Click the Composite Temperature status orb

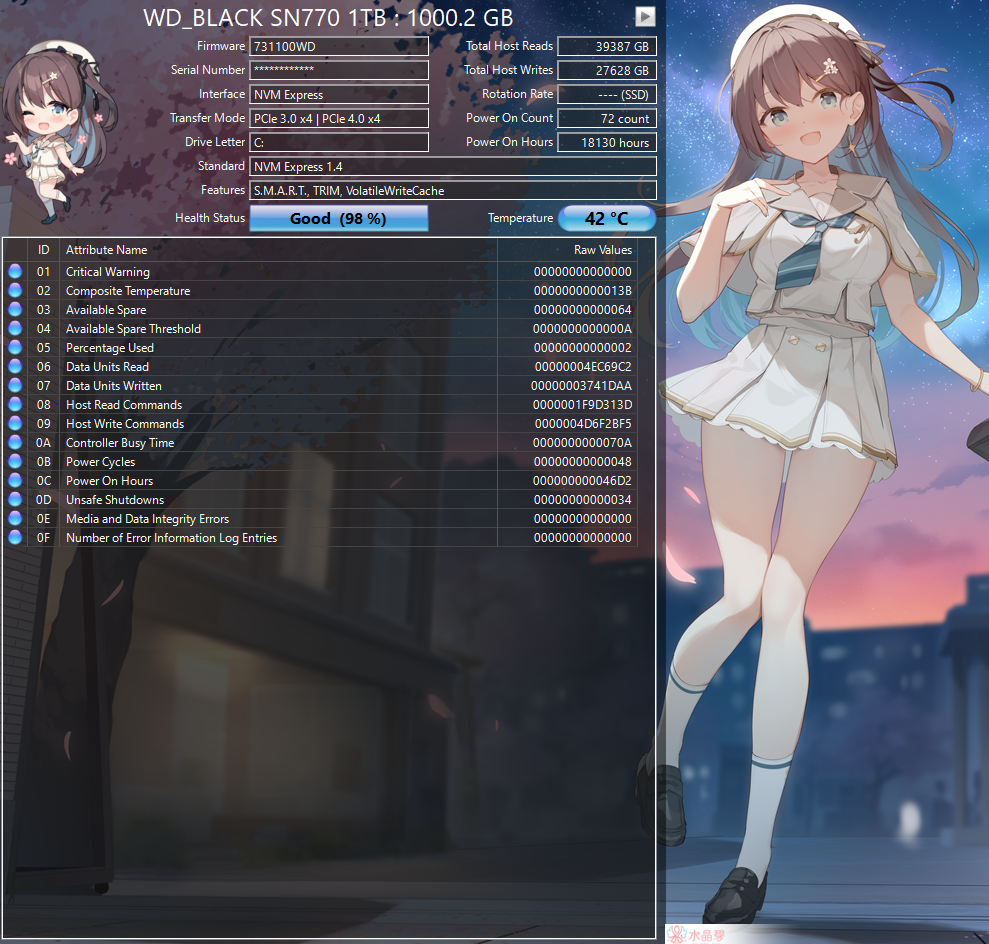[x=15, y=291]
